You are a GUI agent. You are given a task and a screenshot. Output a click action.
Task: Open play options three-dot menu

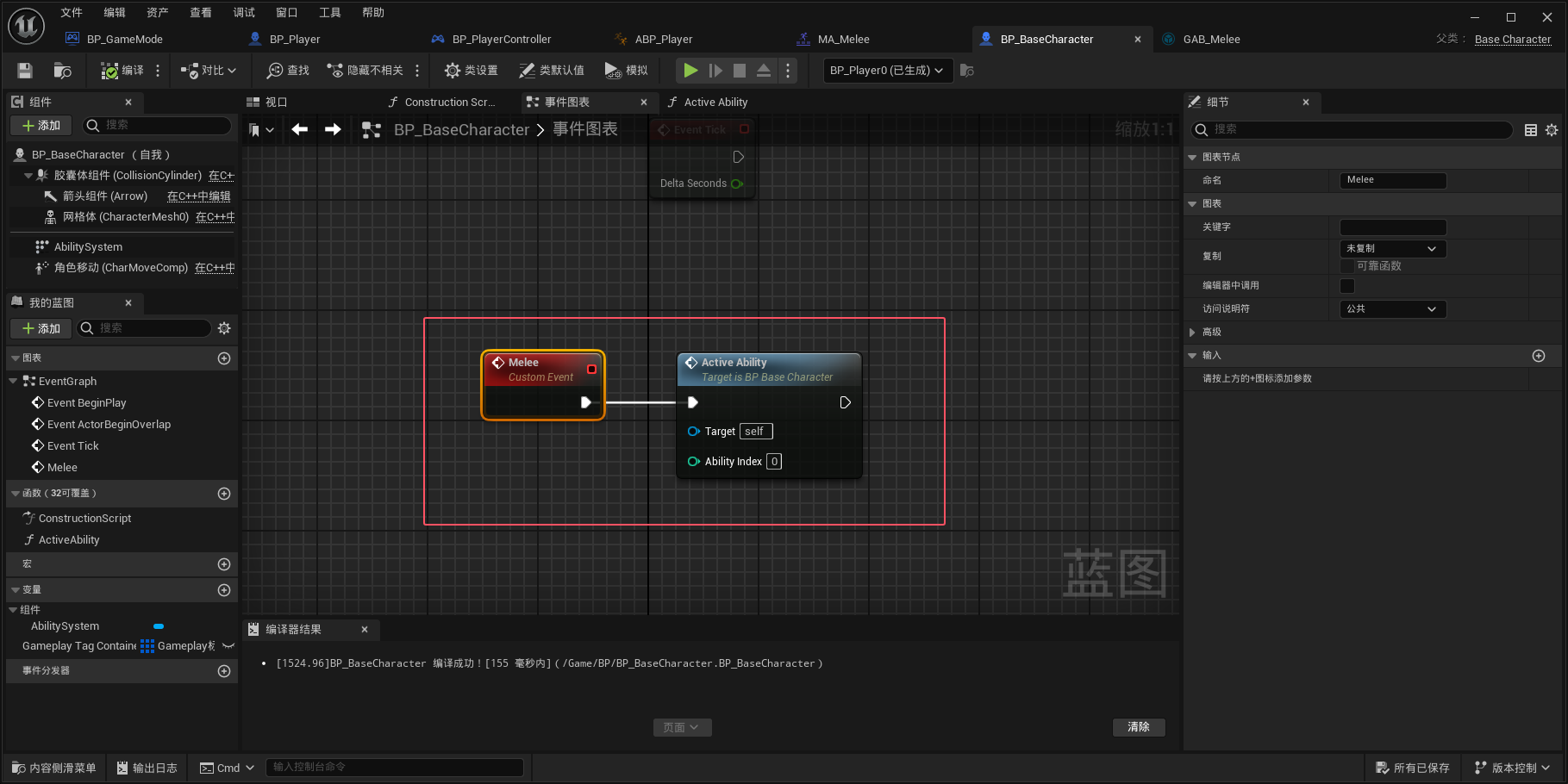[x=788, y=71]
